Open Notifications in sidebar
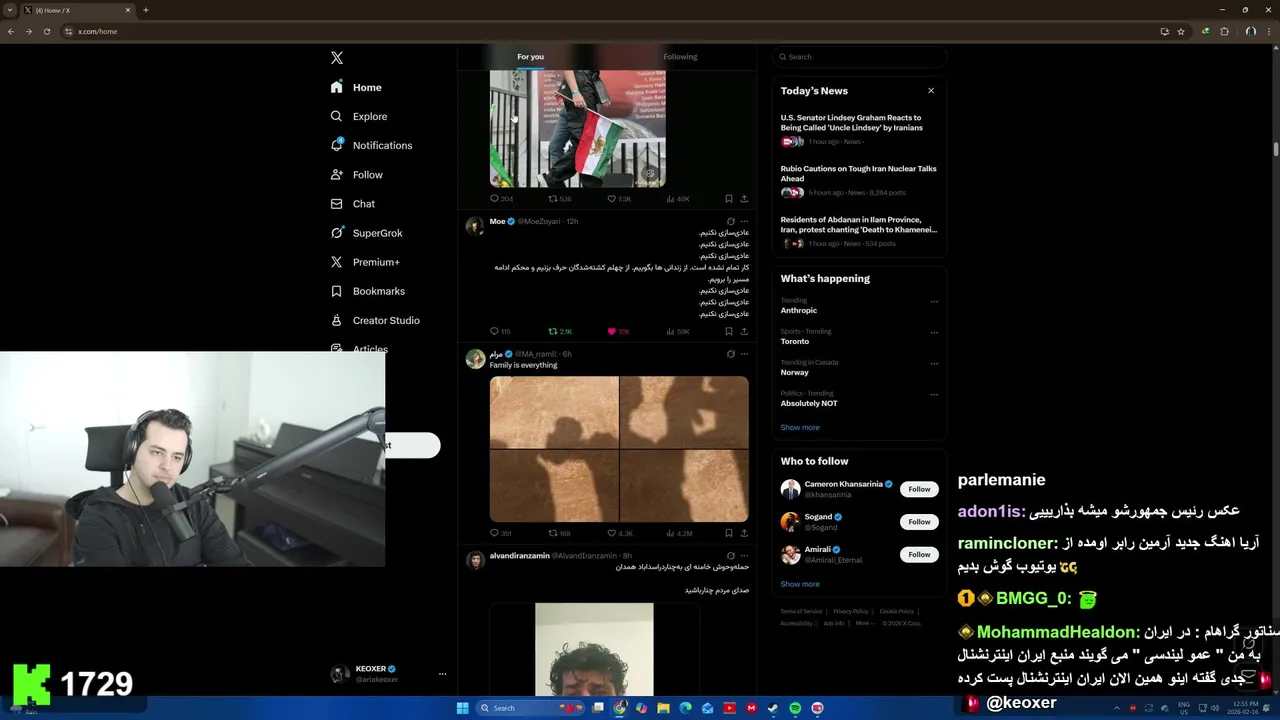Viewport: 1280px width, 720px height. coord(371,145)
